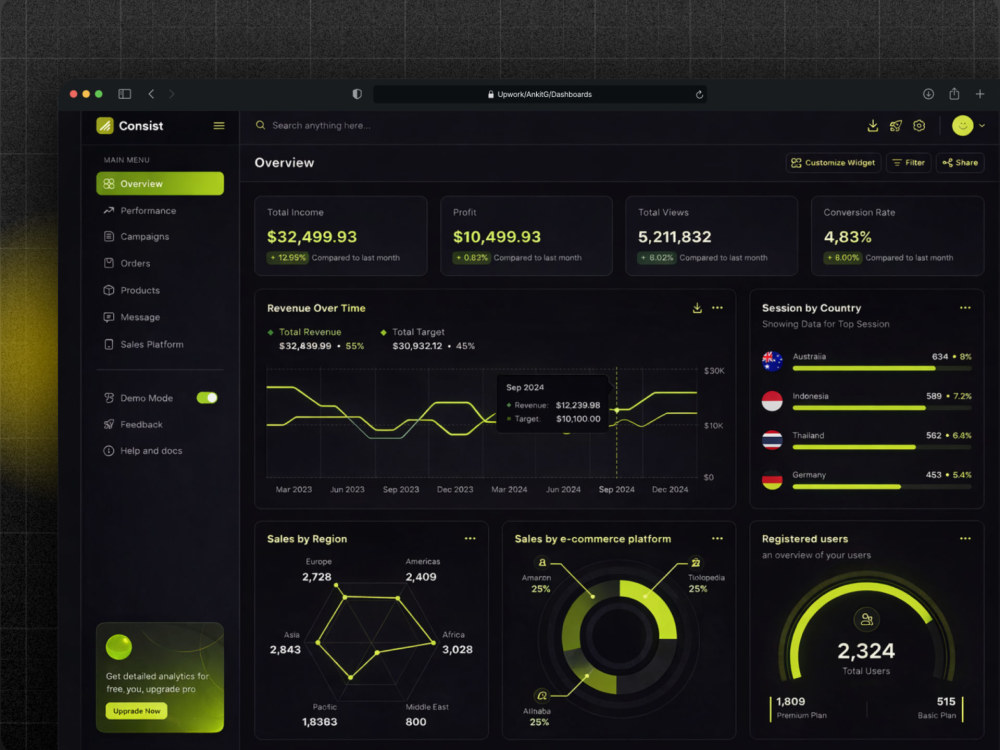Click Europe 2,728 radar label
This screenshot has height=750, width=1000.
[317, 570]
